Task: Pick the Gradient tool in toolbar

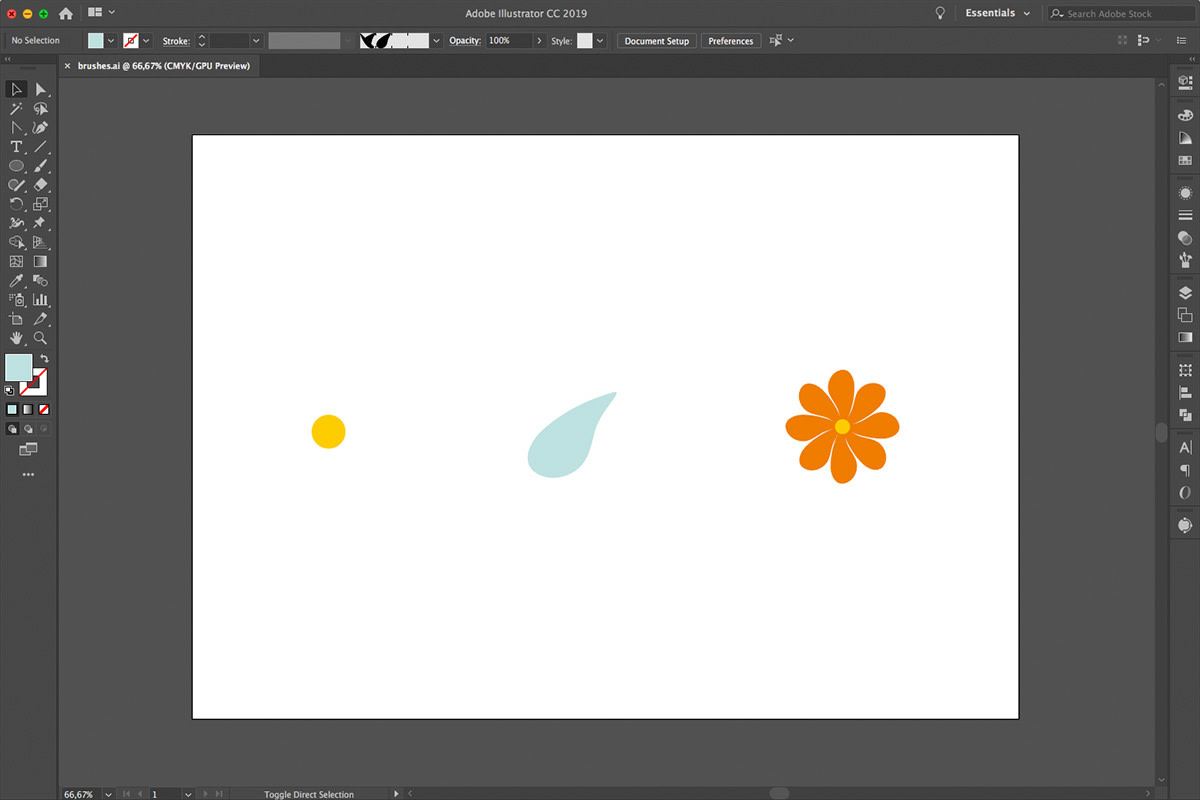Action: (x=41, y=261)
